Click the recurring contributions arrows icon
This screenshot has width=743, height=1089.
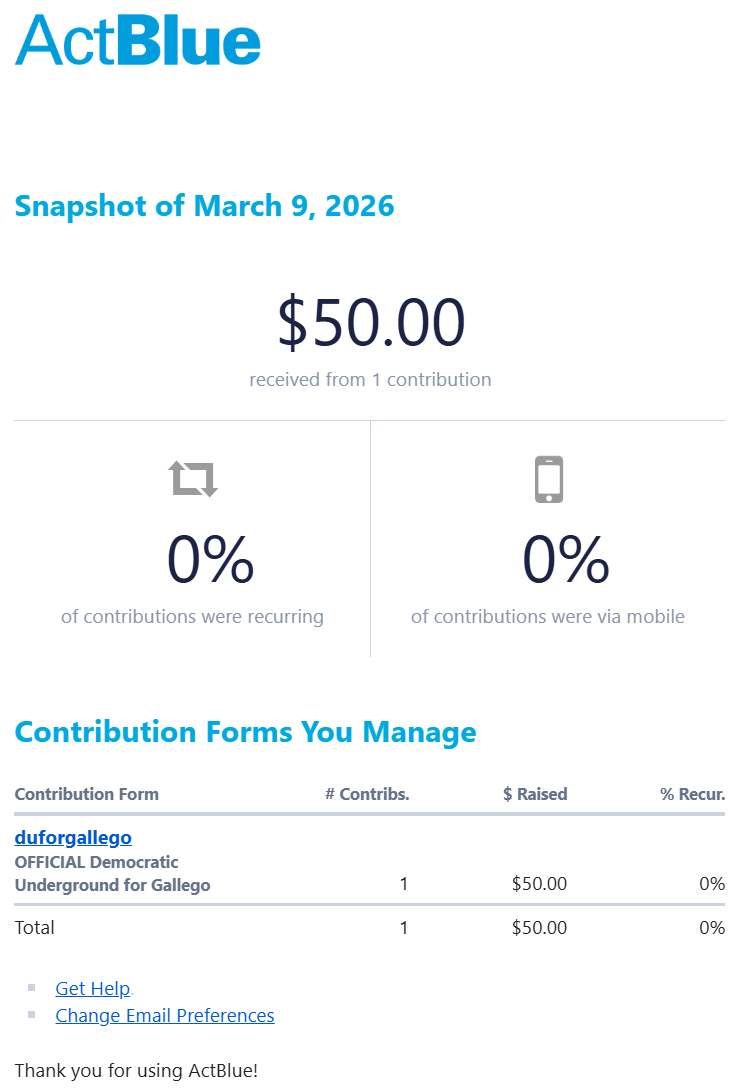pyautogui.click(x=193, y=479)
